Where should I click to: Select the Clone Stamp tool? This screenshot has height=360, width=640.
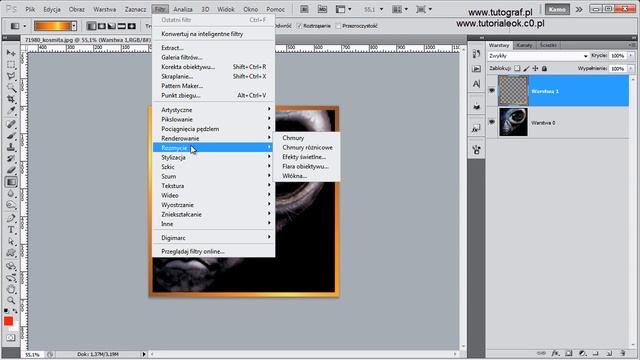(x=11, y=147)
